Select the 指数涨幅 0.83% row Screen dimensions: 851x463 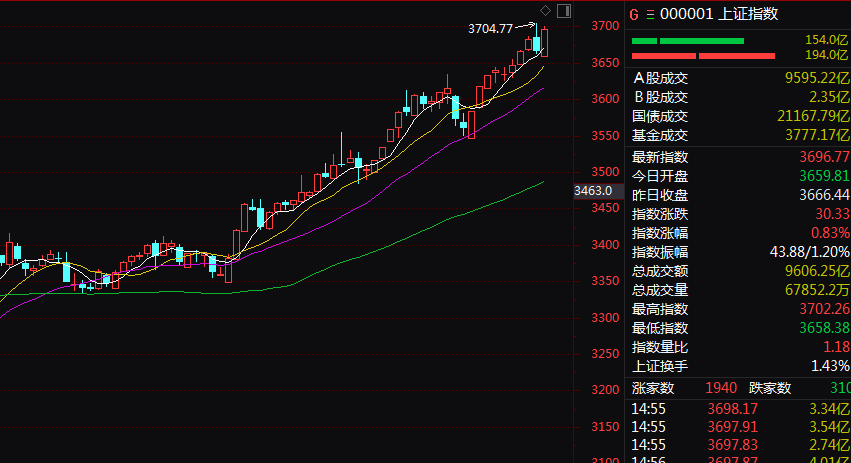click(x=740, y=233)
